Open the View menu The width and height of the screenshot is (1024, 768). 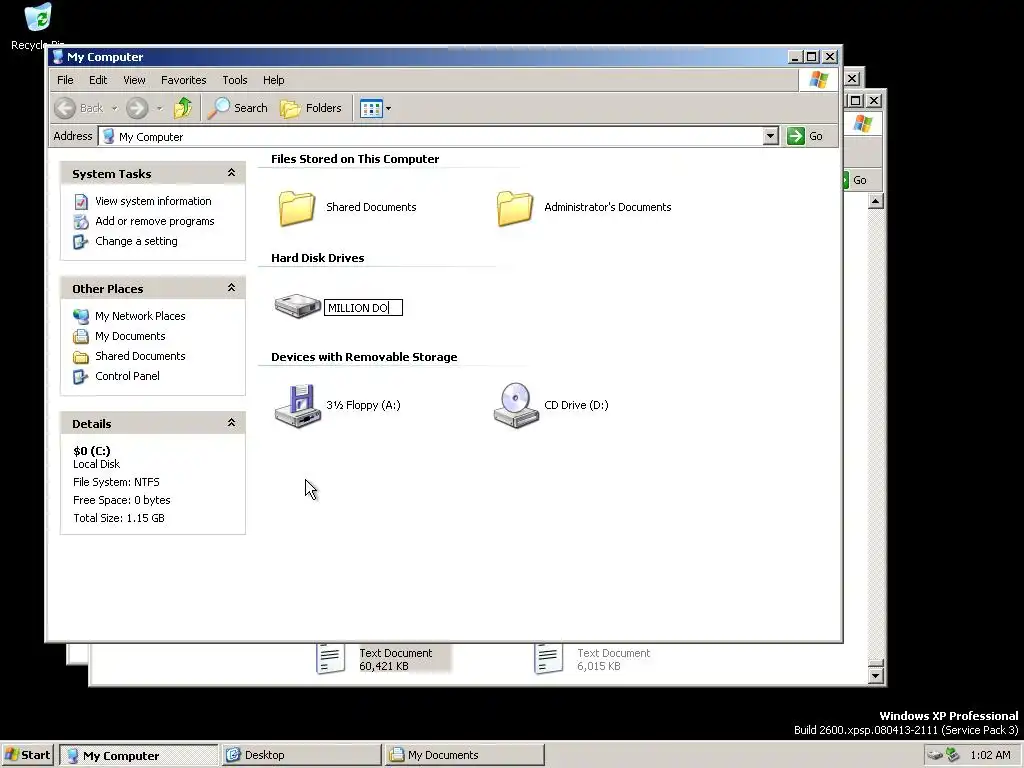pyautogui.click(x=135, y=80)
